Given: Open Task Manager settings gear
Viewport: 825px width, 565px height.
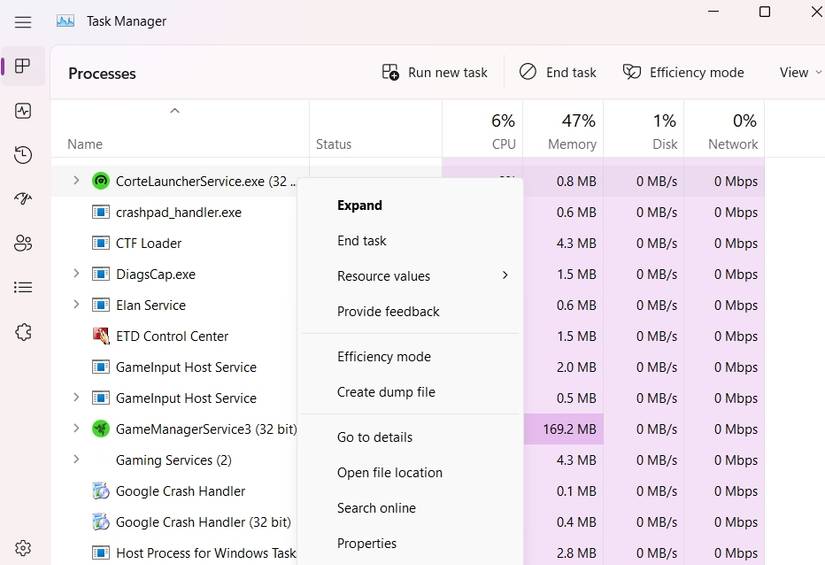Looking at the screenshot, I should pyautogui.click(x=23, y=548).
